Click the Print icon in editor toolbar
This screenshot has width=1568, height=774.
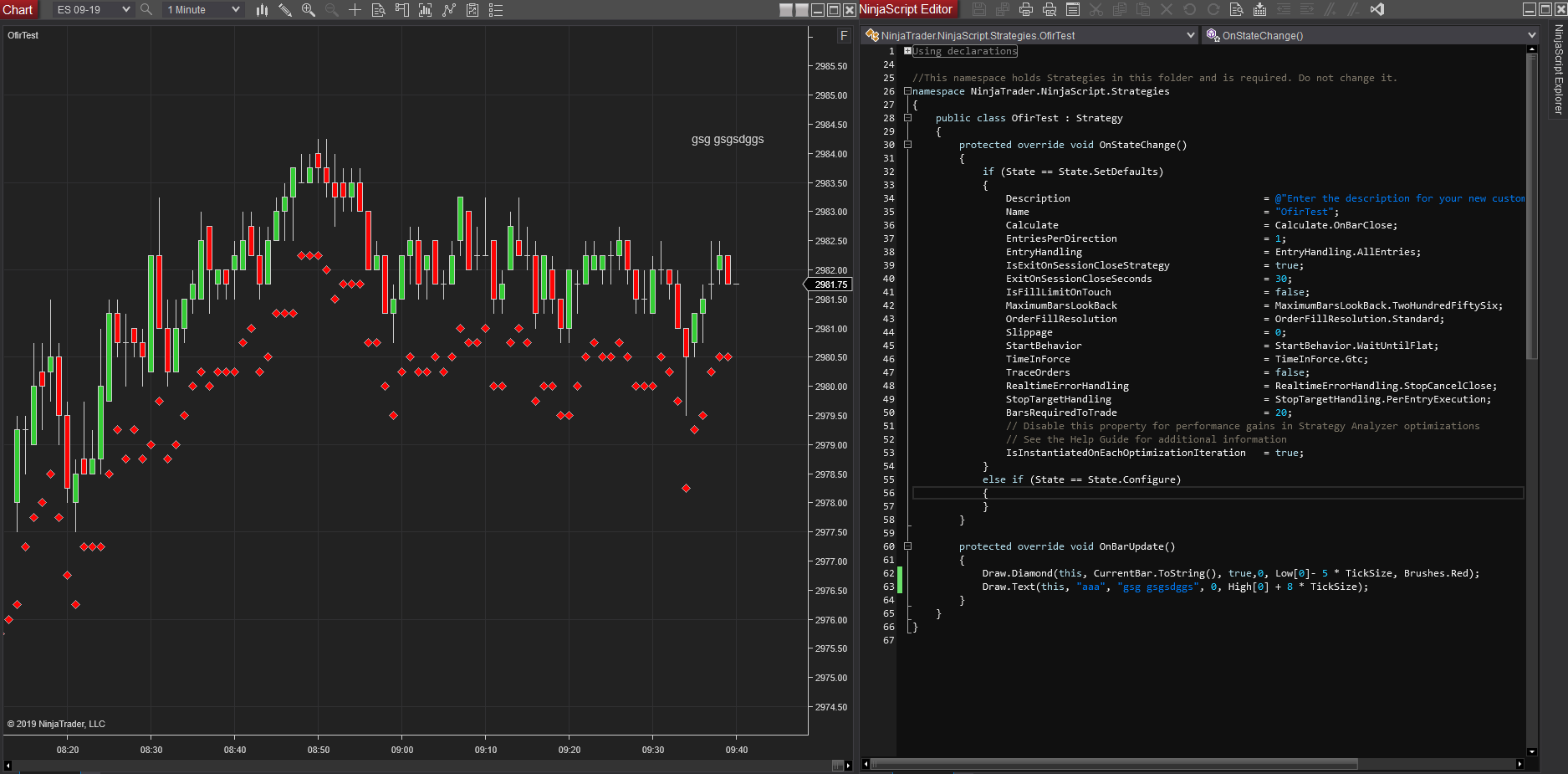coord(1025,10)
